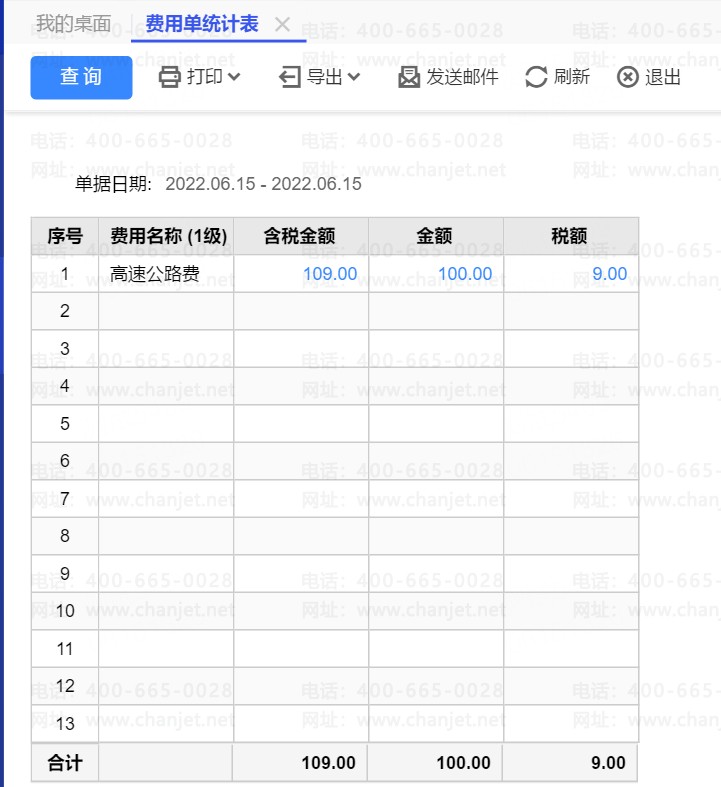The height and width of the screenshot is (787, 721).
Task: Click the send email envelope icon
Action: pos(409,77)
